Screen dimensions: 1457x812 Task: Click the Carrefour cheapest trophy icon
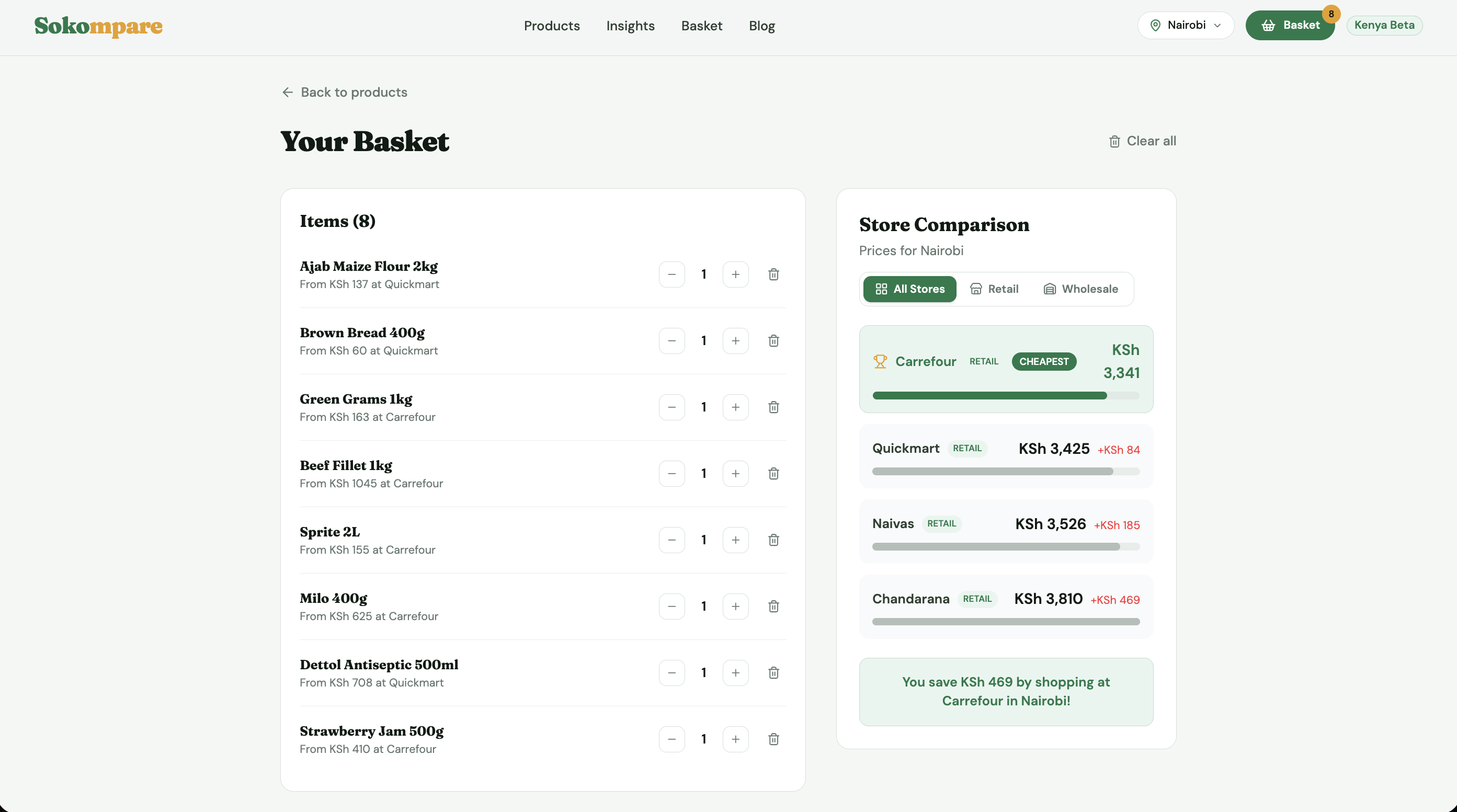click(x=880, y=361)
